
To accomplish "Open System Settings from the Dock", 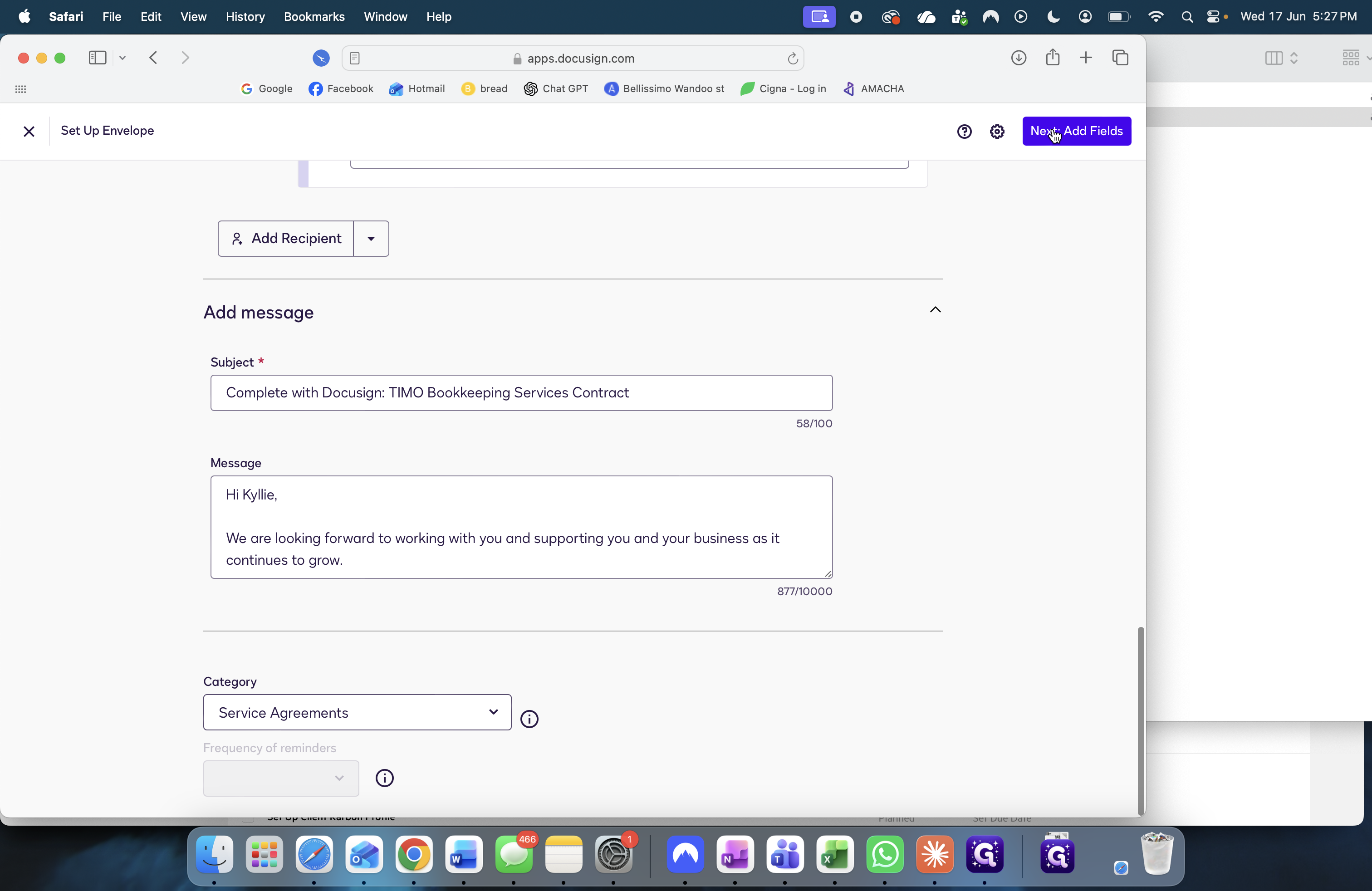I will click(x=614, y=855).
